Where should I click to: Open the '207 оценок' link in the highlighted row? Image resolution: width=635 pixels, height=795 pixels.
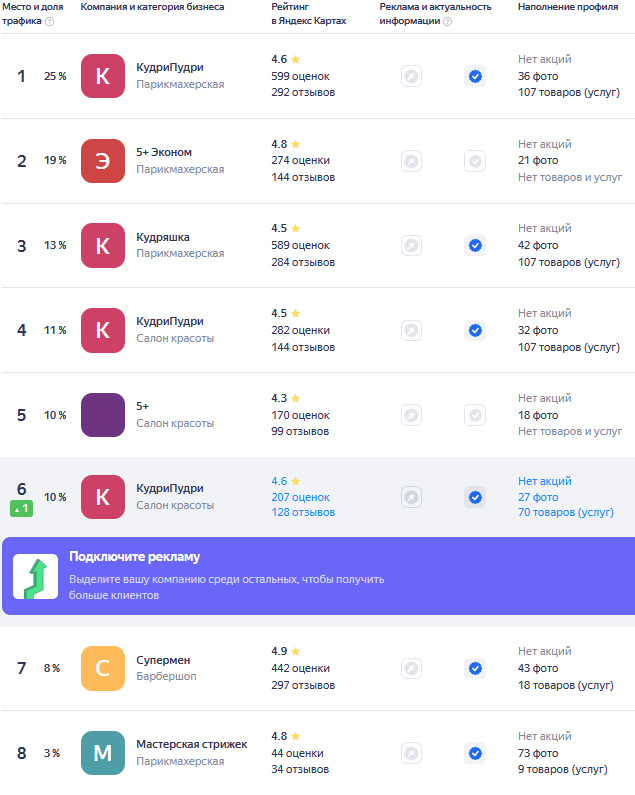pyautogui.click(x=300, y=497)
